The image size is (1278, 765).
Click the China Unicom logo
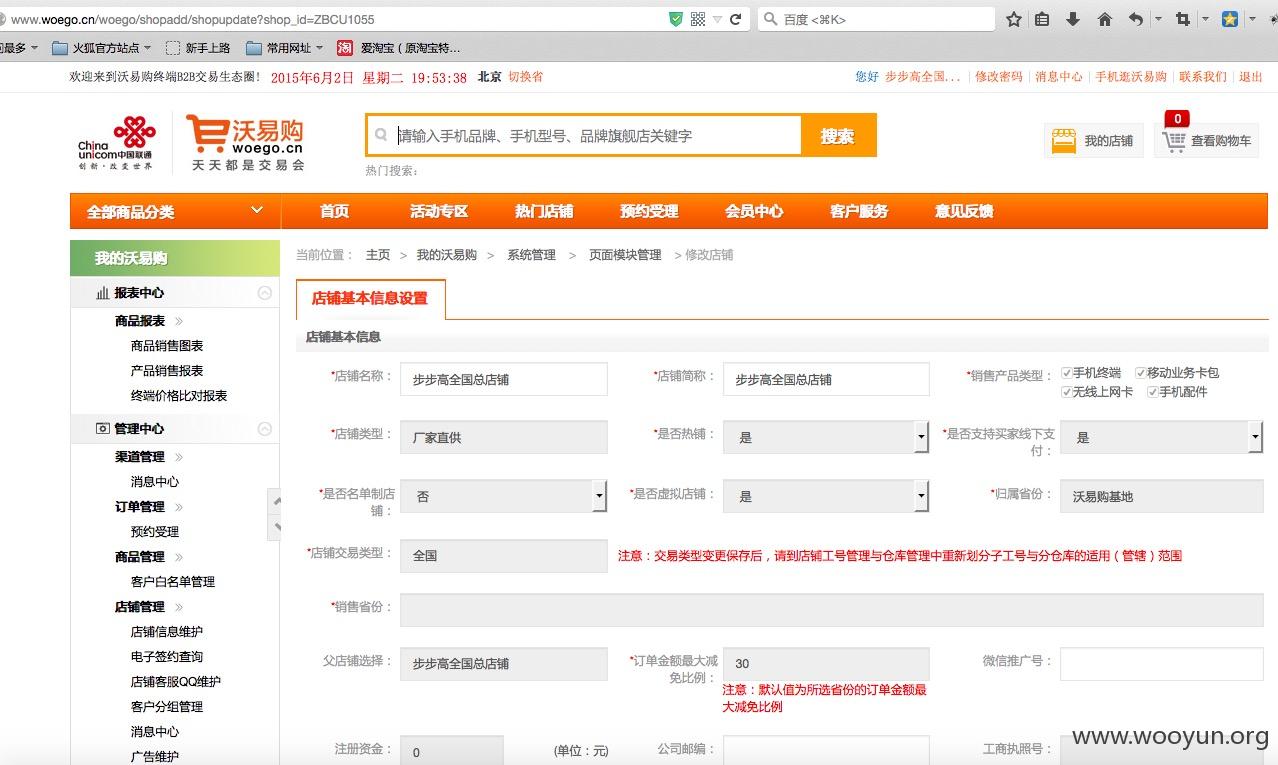[x=117, y=141]
